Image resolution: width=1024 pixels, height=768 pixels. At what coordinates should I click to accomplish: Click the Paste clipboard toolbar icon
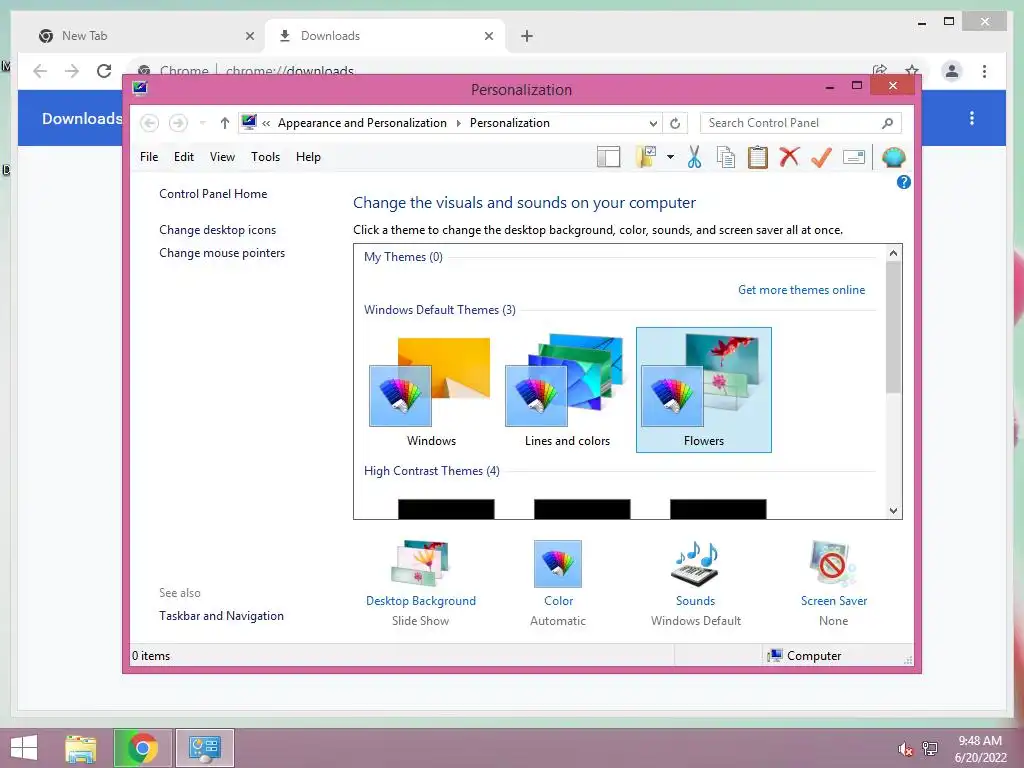[758, 157]
